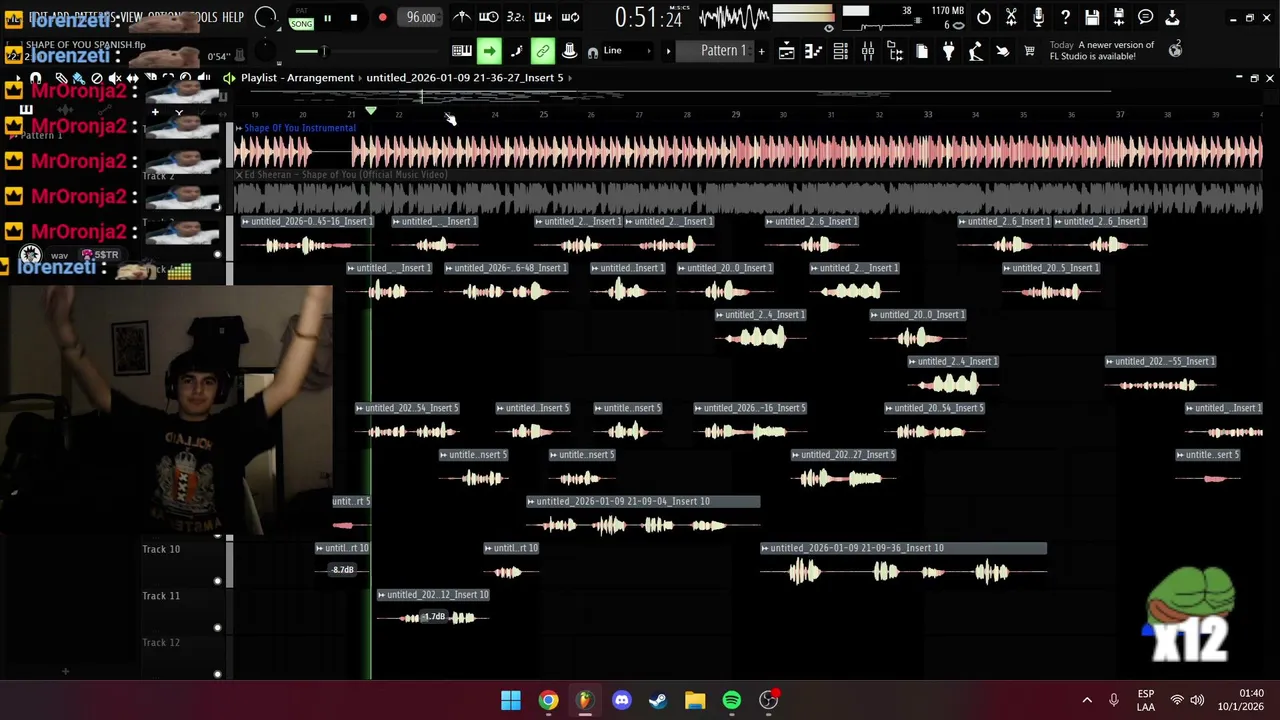Toggle the green arrow auto-scroll button

click(489, 51)
